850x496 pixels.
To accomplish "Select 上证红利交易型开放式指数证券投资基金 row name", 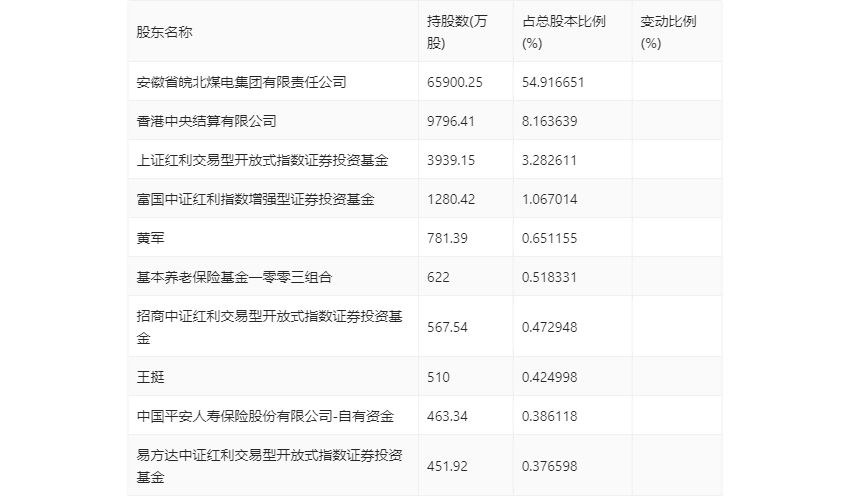I will coord(262,160).
